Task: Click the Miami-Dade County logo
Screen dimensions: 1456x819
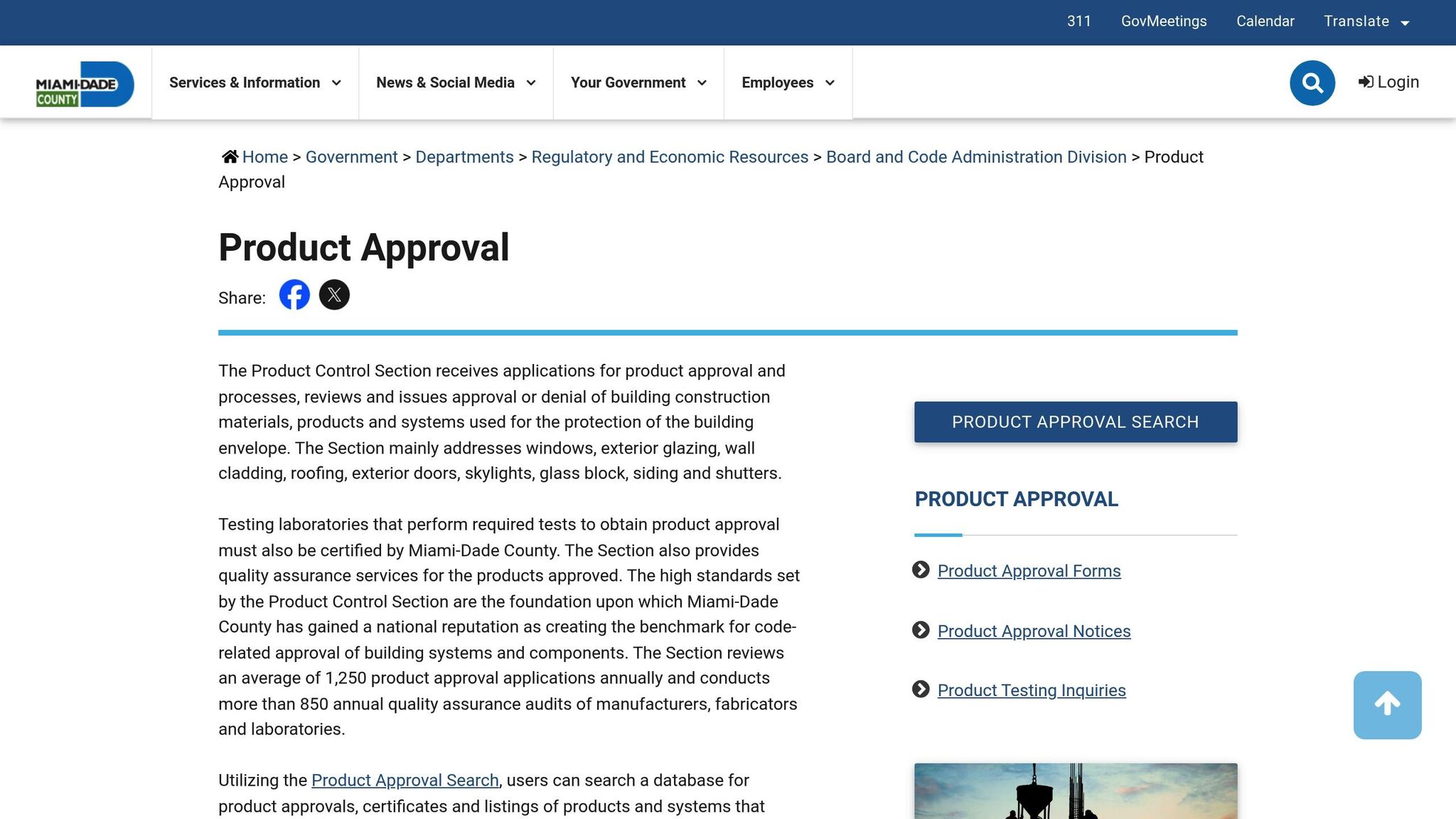Action: point(85,83)
